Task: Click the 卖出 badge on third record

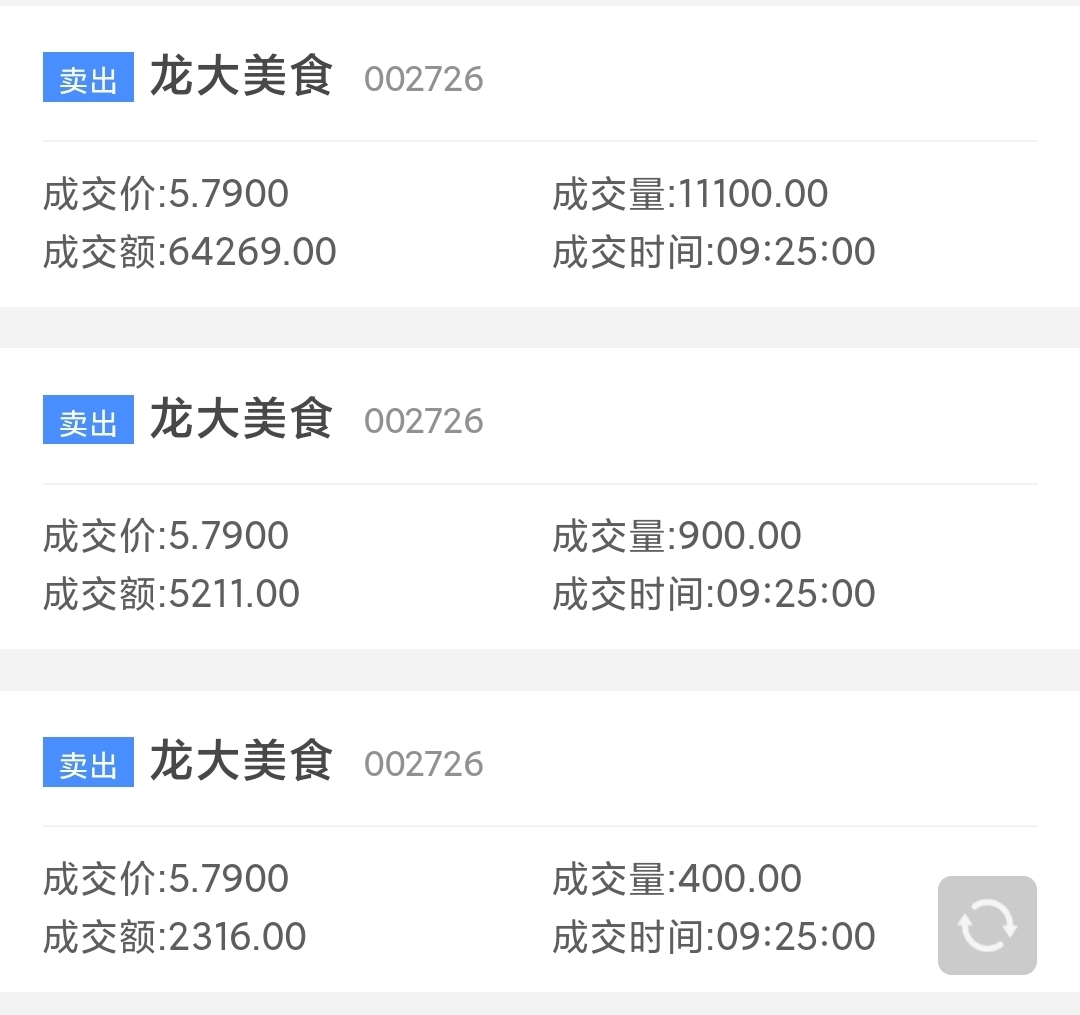Action: coord(88,762)
